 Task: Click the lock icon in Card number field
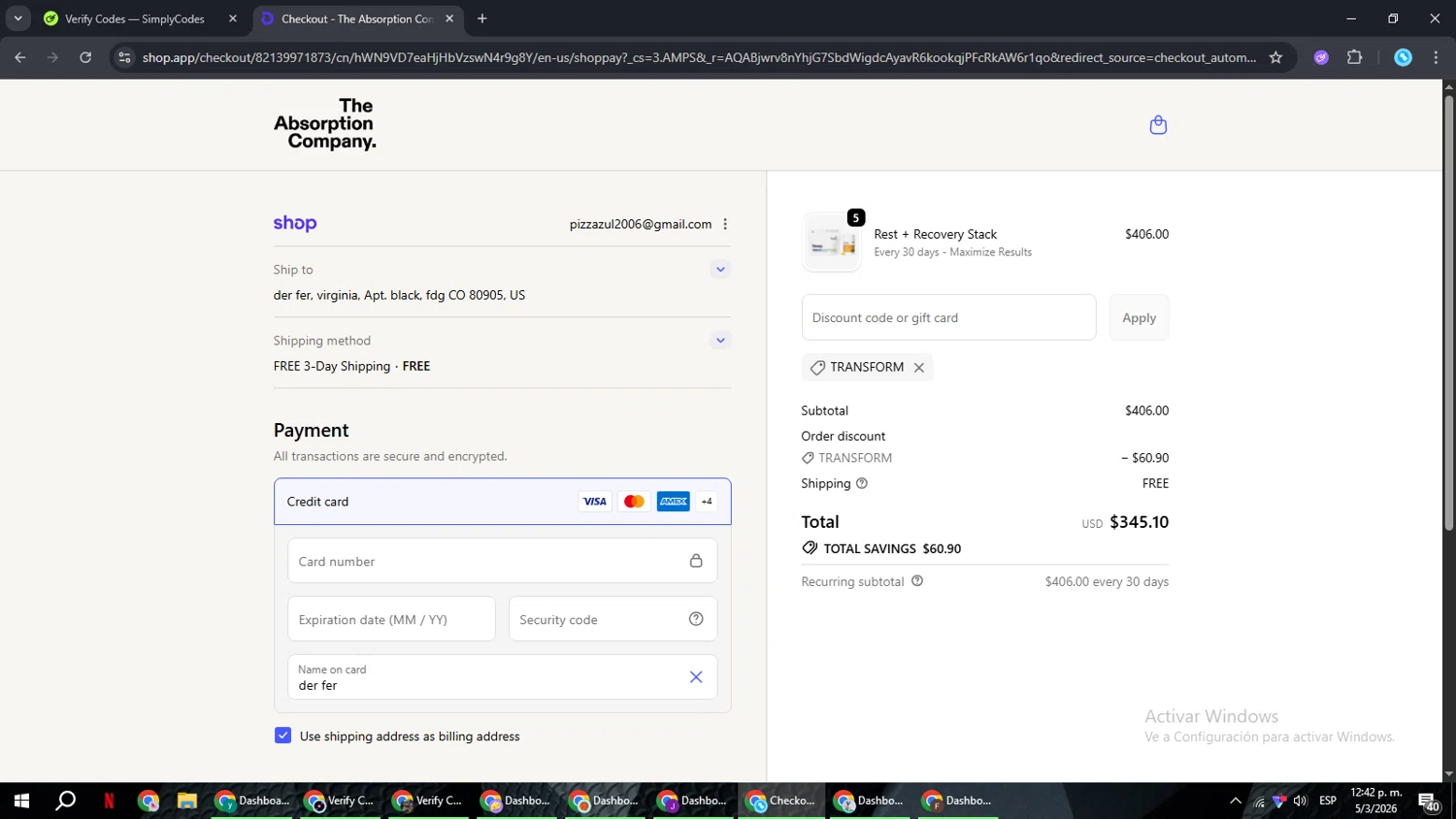click(x=696, y=561)
